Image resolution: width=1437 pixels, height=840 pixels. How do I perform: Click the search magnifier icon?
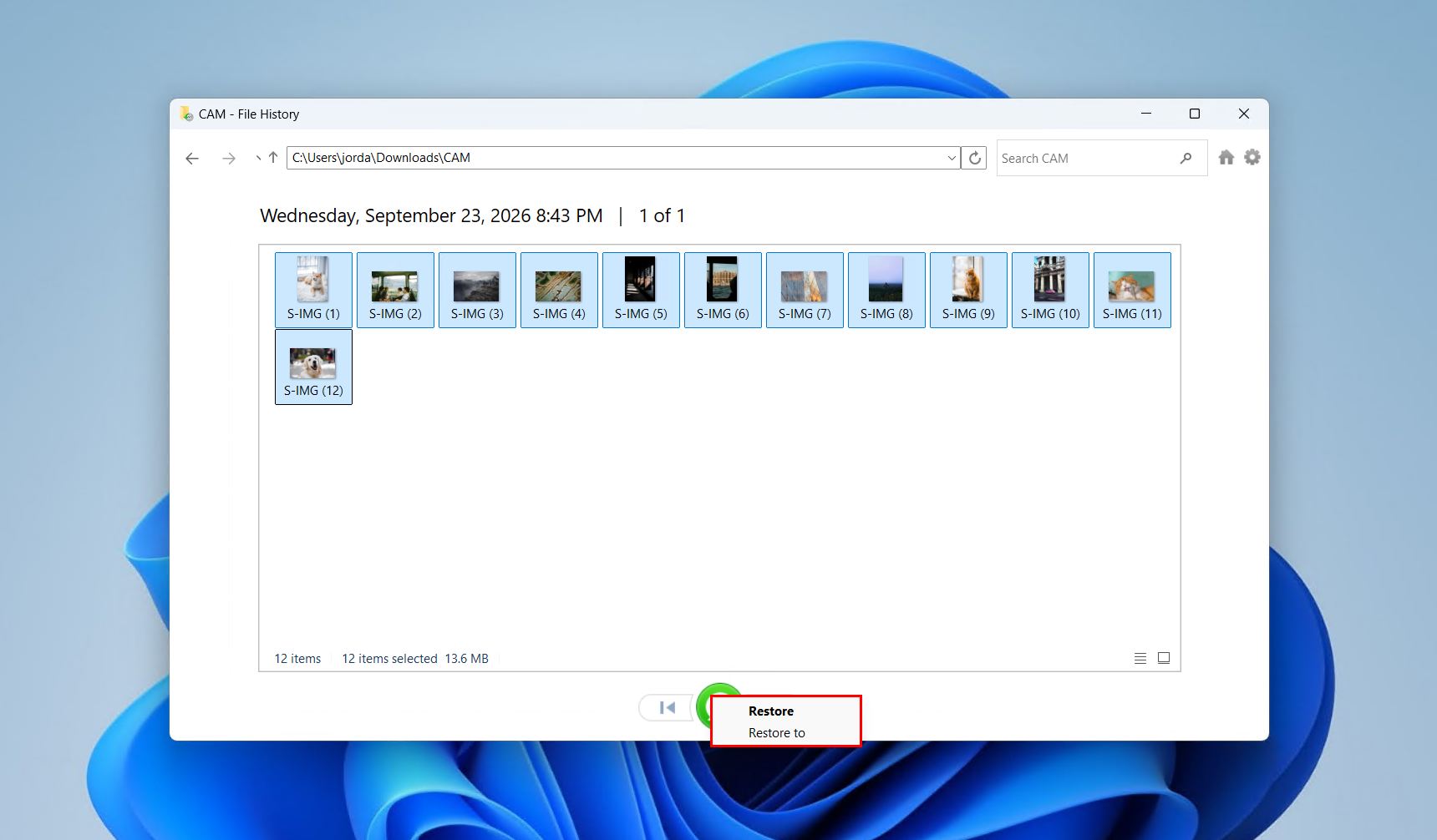pos(1186,158)
